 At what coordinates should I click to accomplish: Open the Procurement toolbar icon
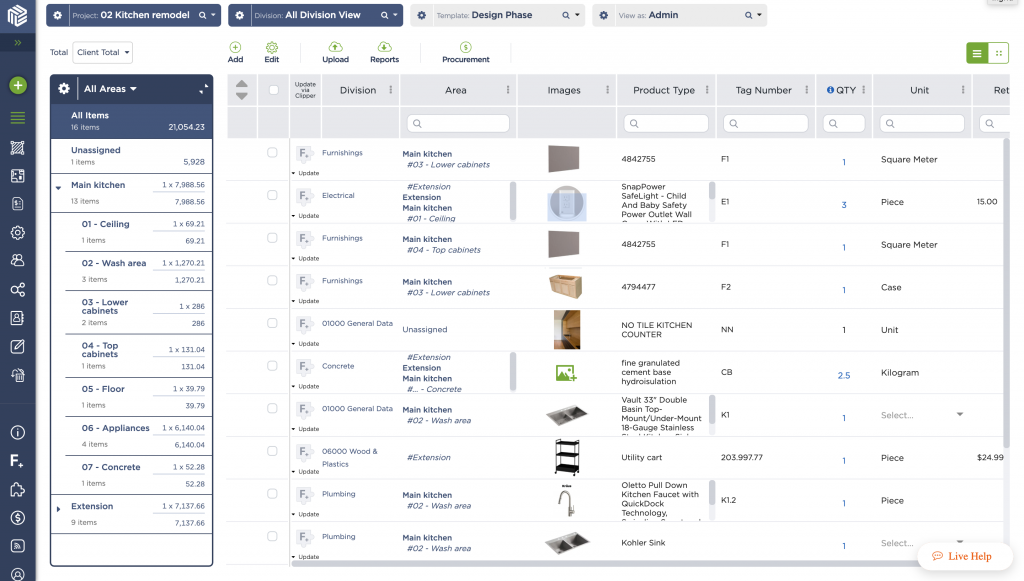point(465,45)
